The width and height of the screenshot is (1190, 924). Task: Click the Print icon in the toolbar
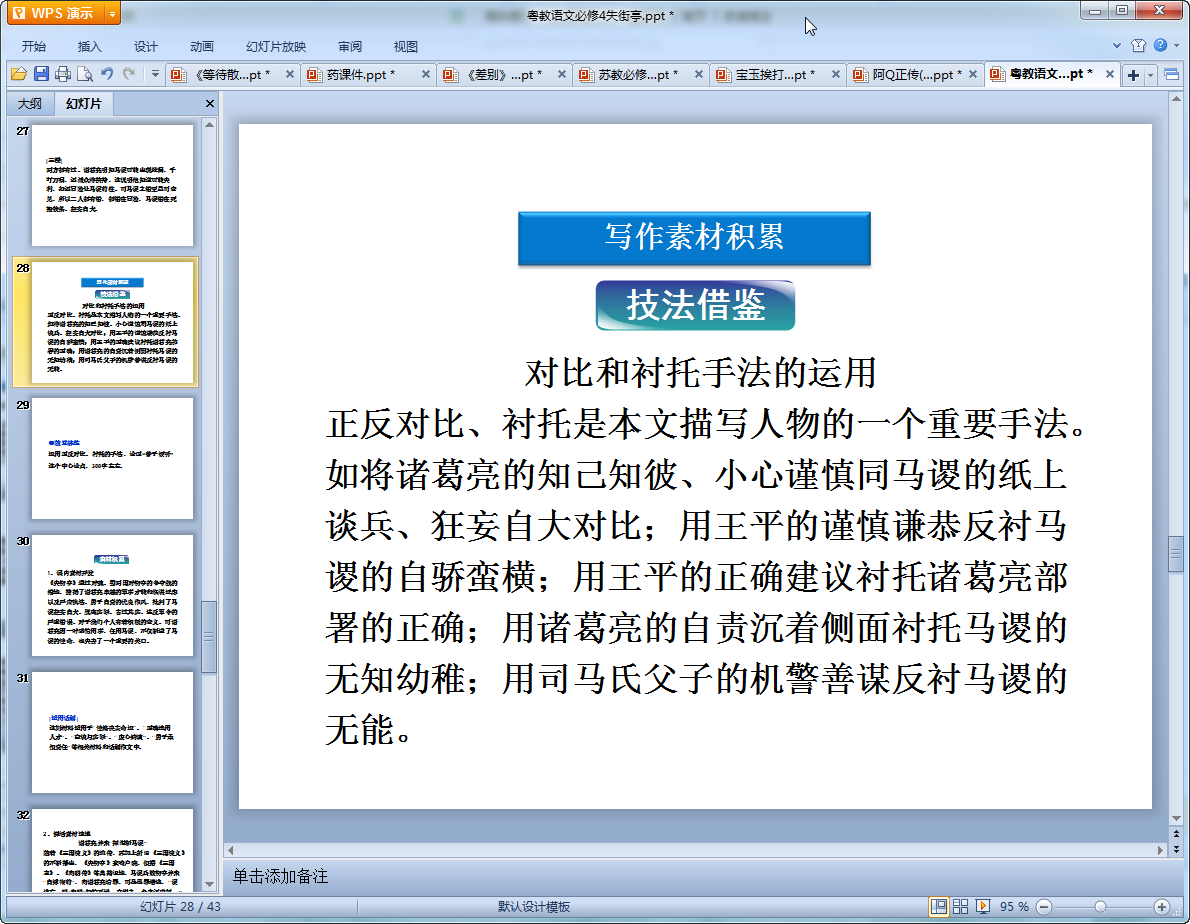pyautogui.click(x=63, y=74)
